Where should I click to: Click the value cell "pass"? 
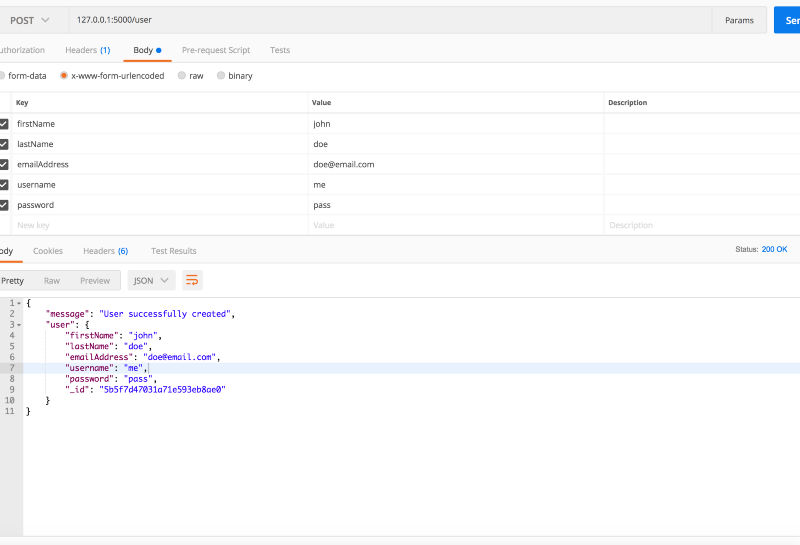(456, 205)
